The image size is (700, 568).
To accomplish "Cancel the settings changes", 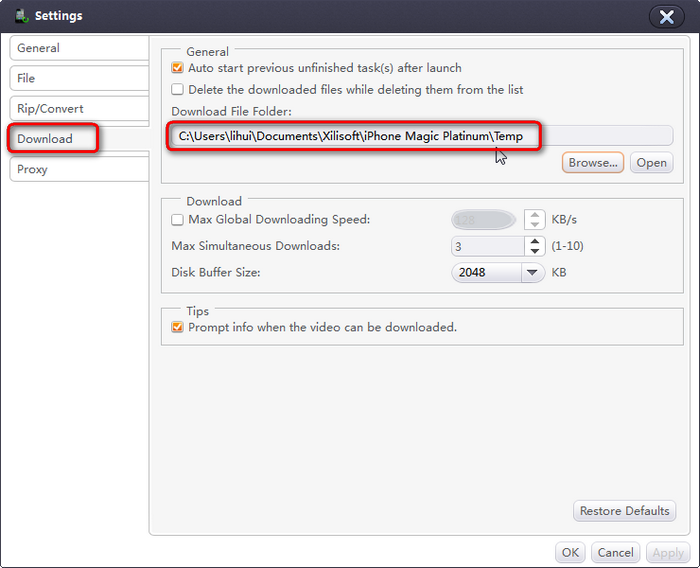I will tap(615, 552).
